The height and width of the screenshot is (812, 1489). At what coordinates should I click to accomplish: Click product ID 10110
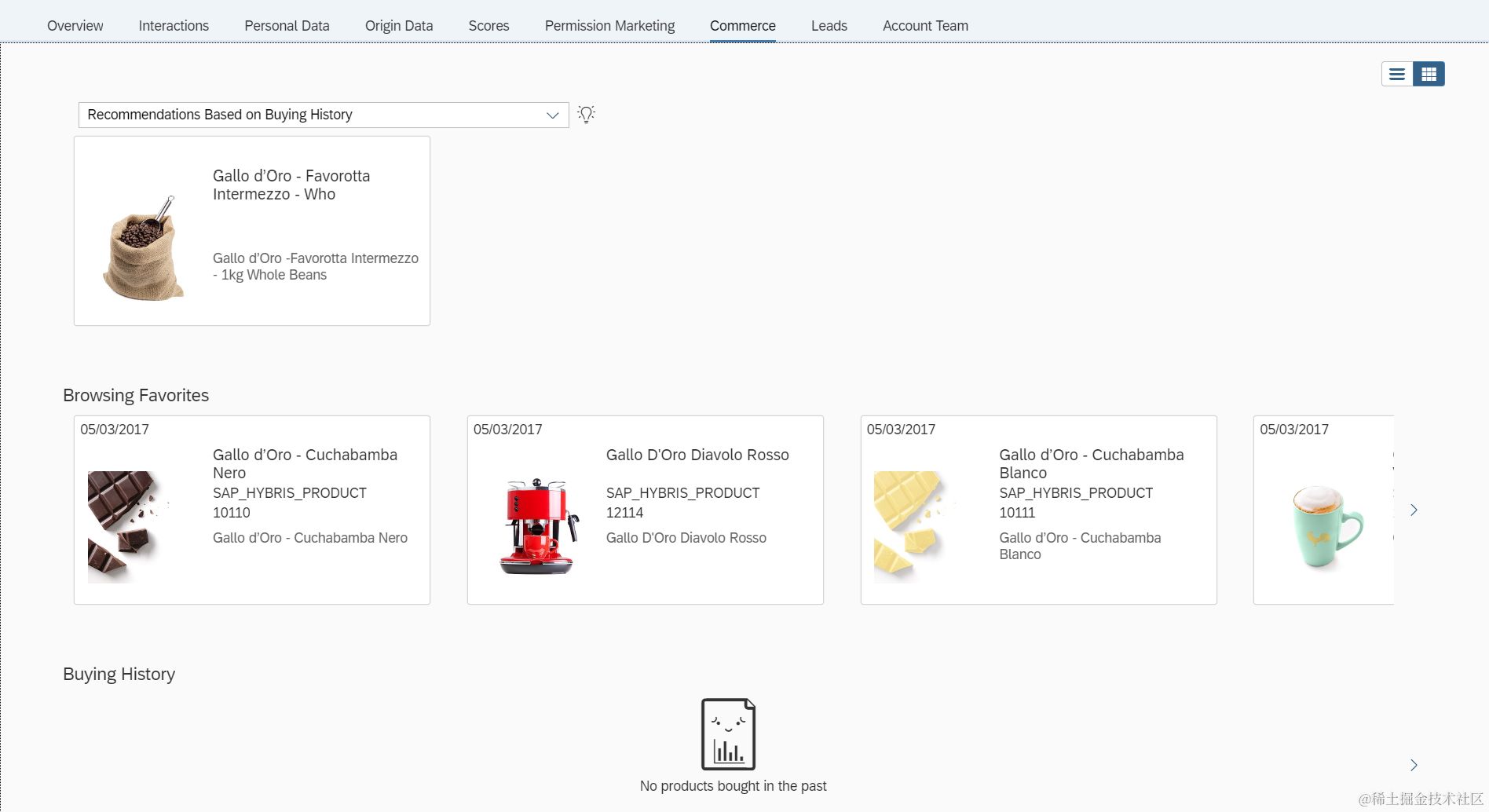(232, 513)
